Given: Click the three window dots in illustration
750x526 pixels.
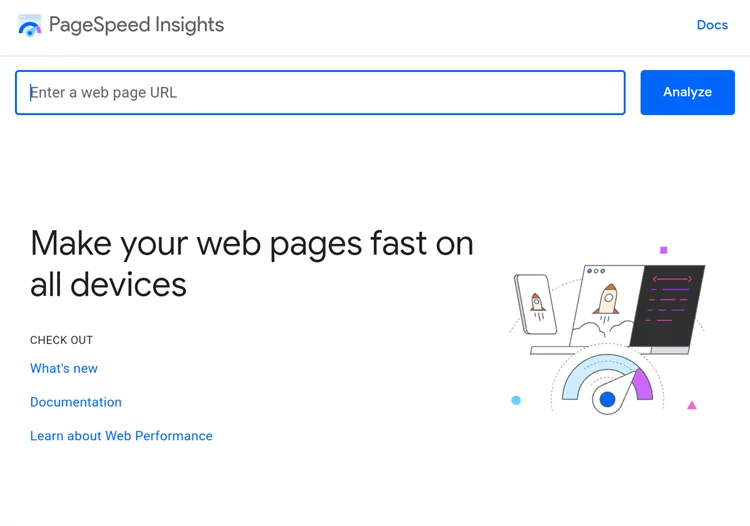Looking at the screenshot, I should click(596, 271).
